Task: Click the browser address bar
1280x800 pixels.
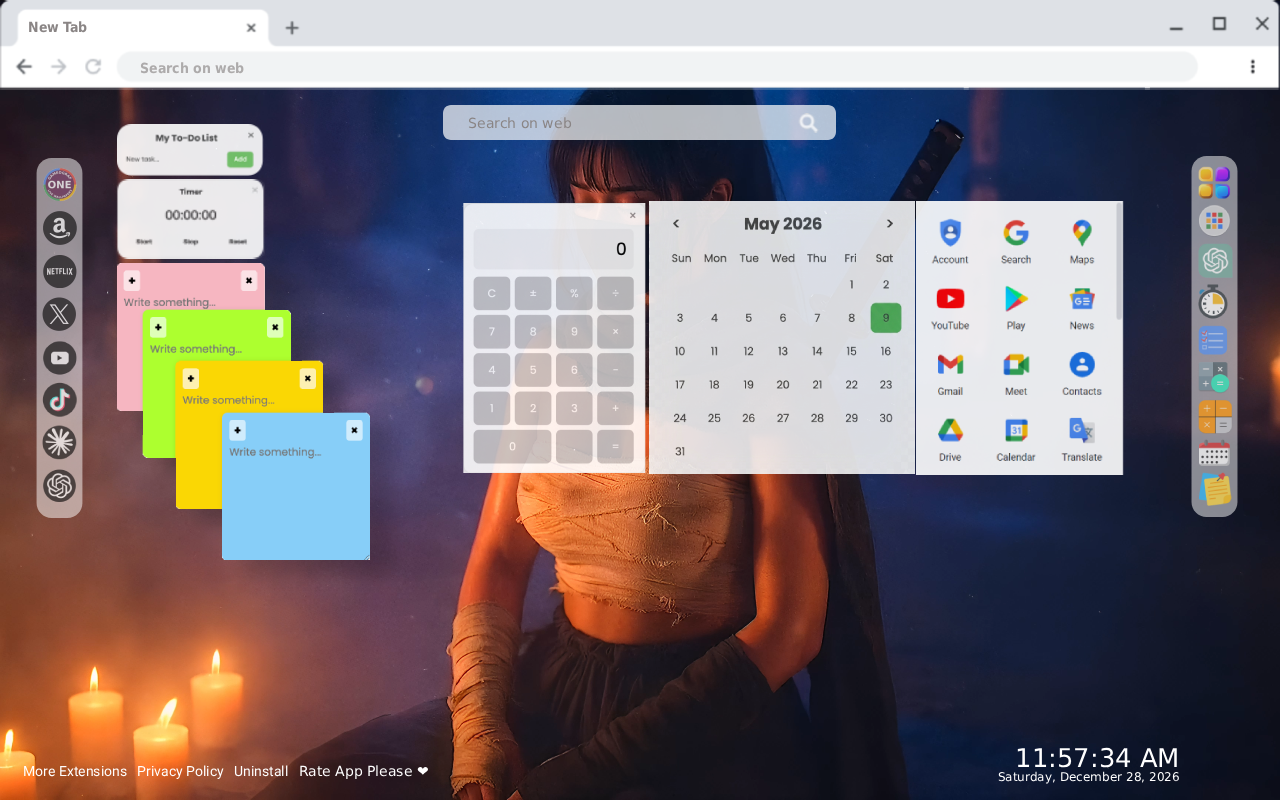Action: coord(657,68)
